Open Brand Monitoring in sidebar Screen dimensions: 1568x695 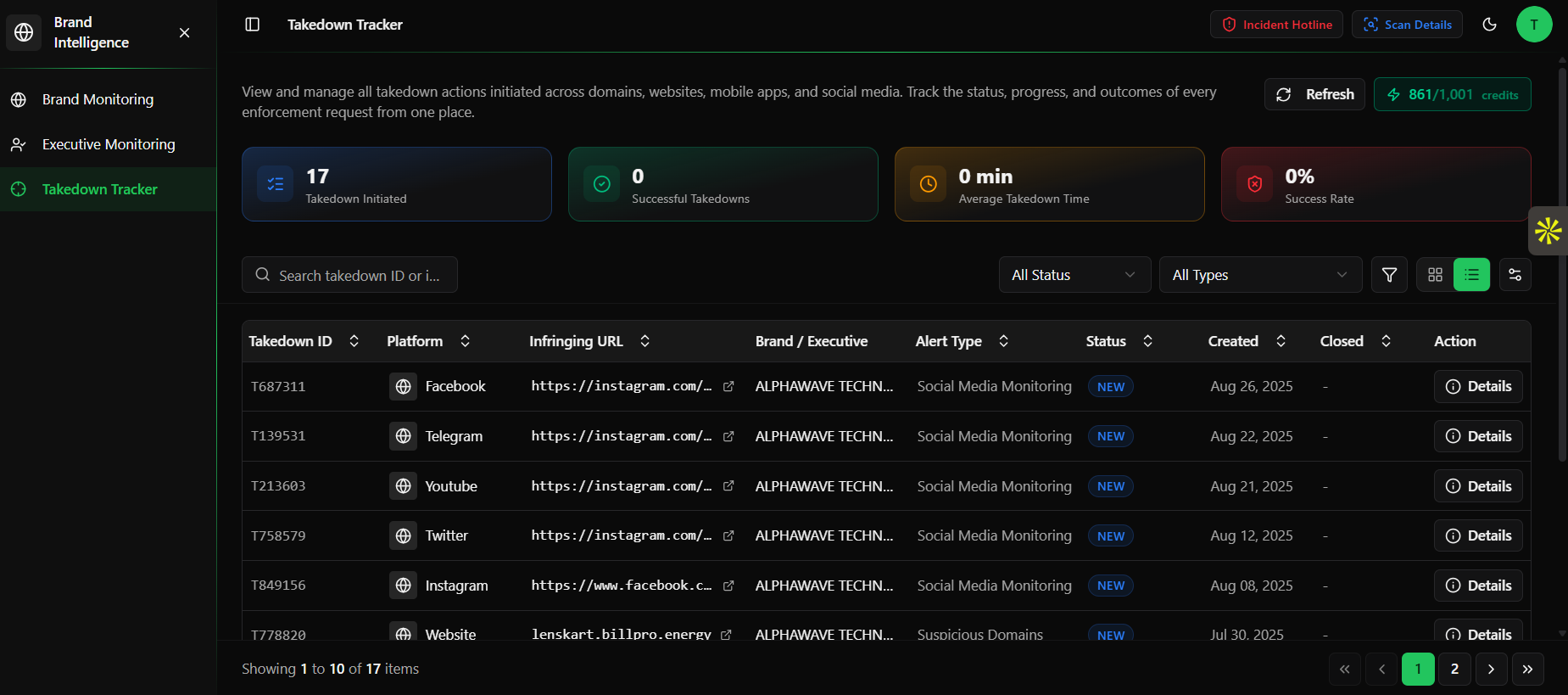point(98,99)
